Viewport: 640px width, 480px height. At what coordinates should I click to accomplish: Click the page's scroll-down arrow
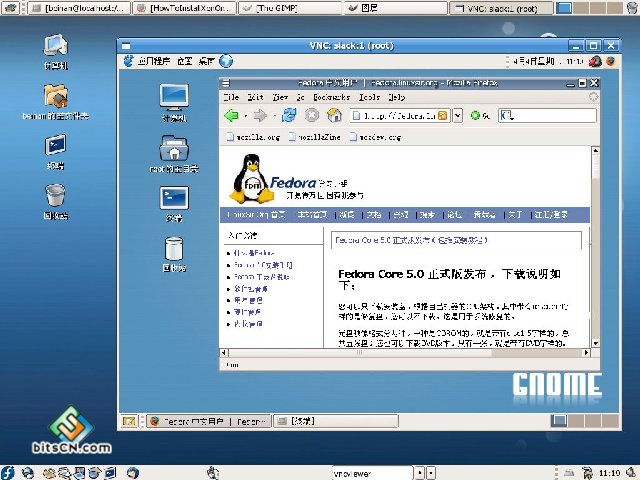(596, 343)
